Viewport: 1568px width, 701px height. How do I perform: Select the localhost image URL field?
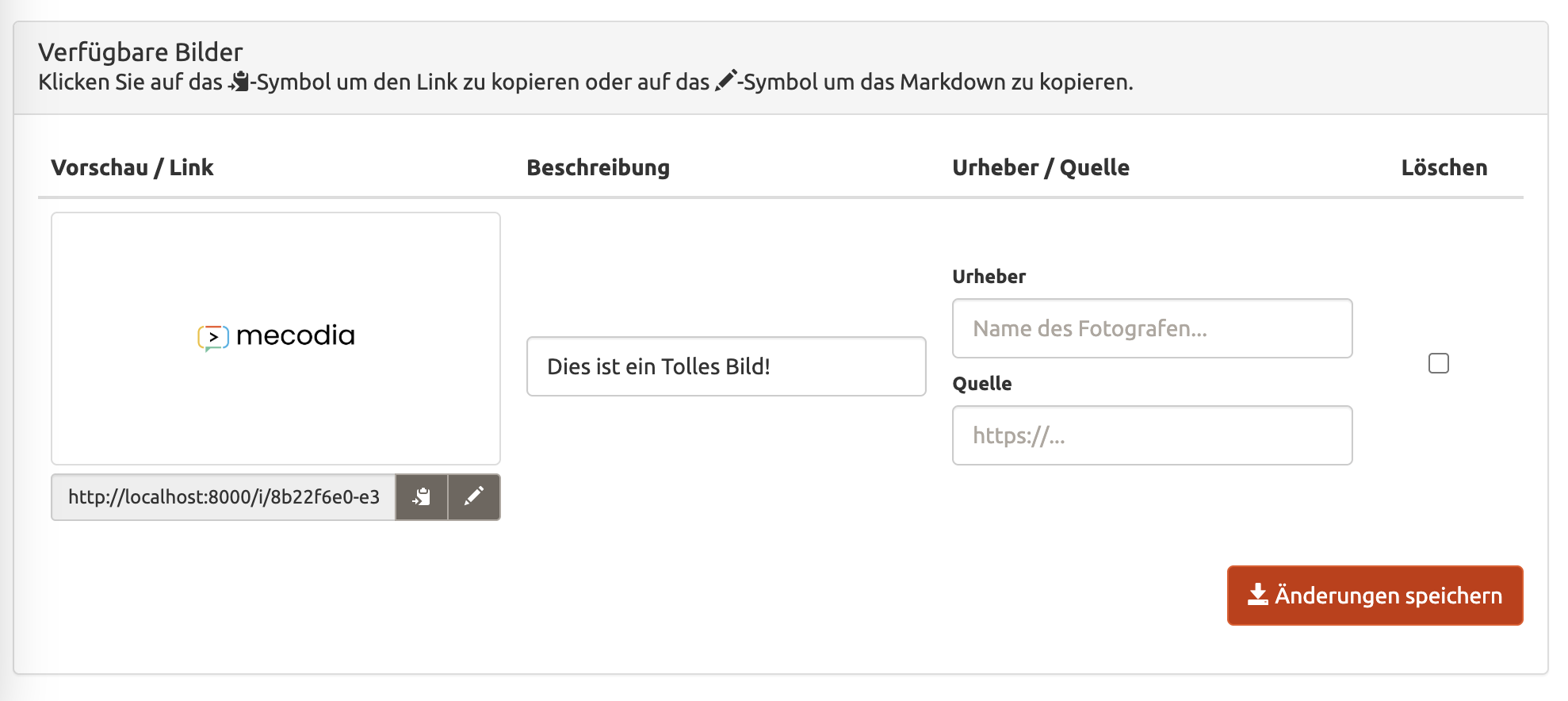(x=224, y=497)
